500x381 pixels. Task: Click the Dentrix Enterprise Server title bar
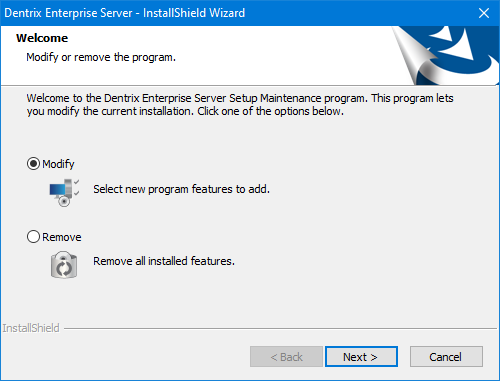tap(125, 13)
